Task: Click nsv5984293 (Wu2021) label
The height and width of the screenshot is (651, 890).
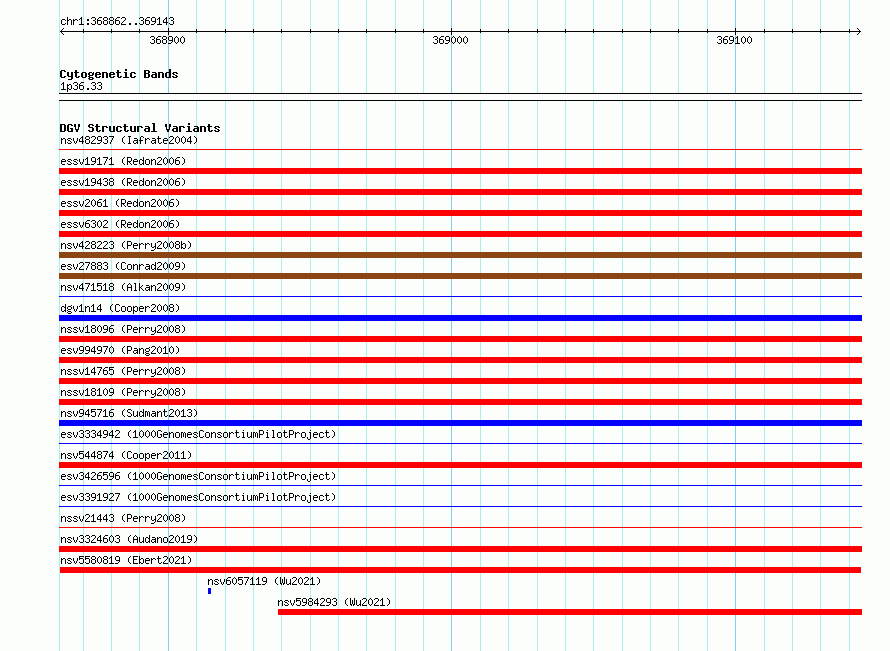Action: (334, 602)
